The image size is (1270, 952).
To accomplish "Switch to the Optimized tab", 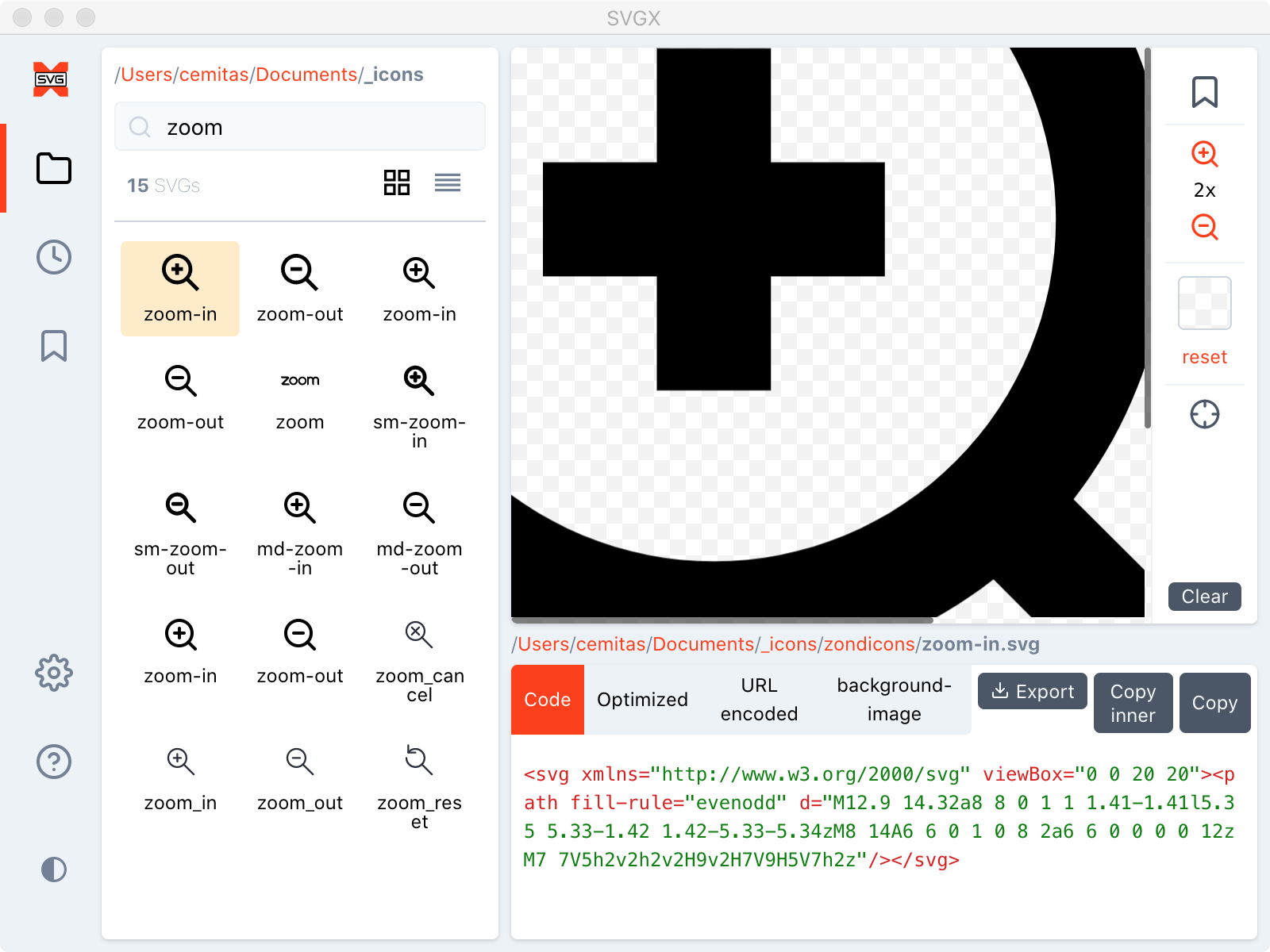I will (642, 700).
